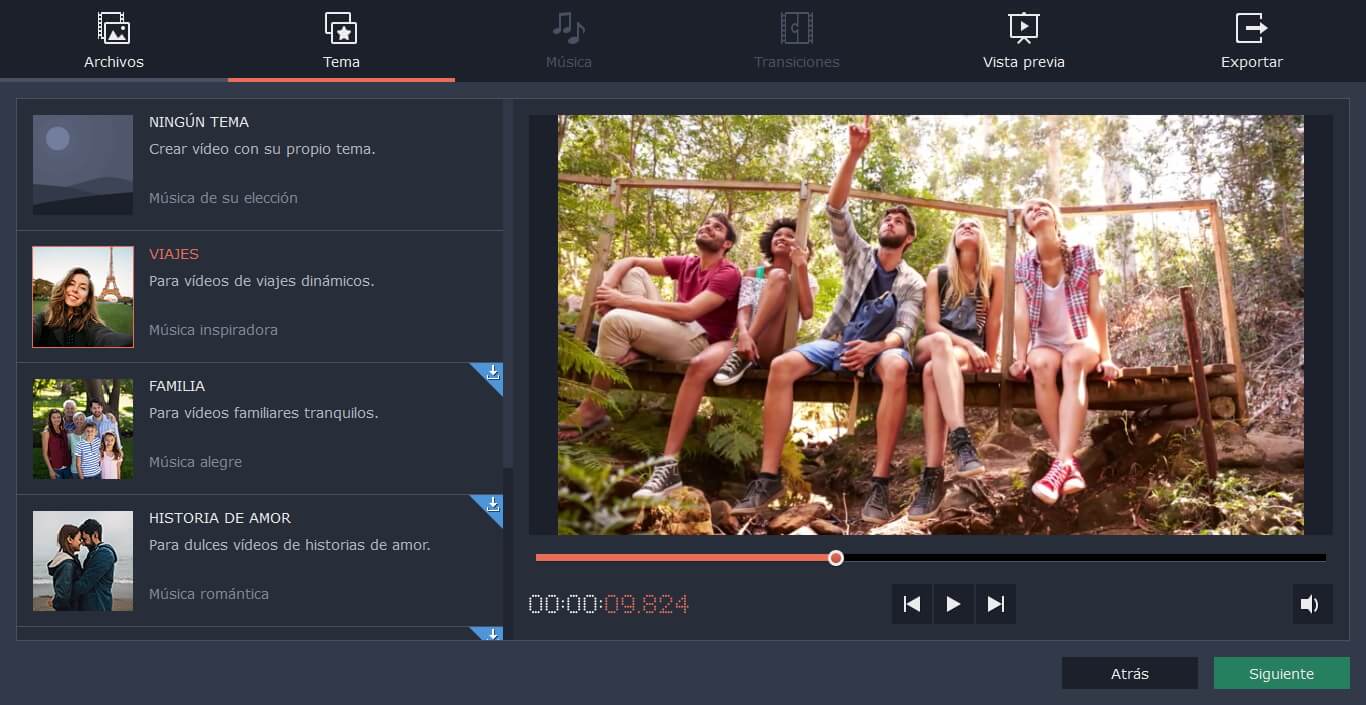This screenshot has width=1366, height=705.
Task: Open the Archivos tab icon
Action: pos(114,27)
